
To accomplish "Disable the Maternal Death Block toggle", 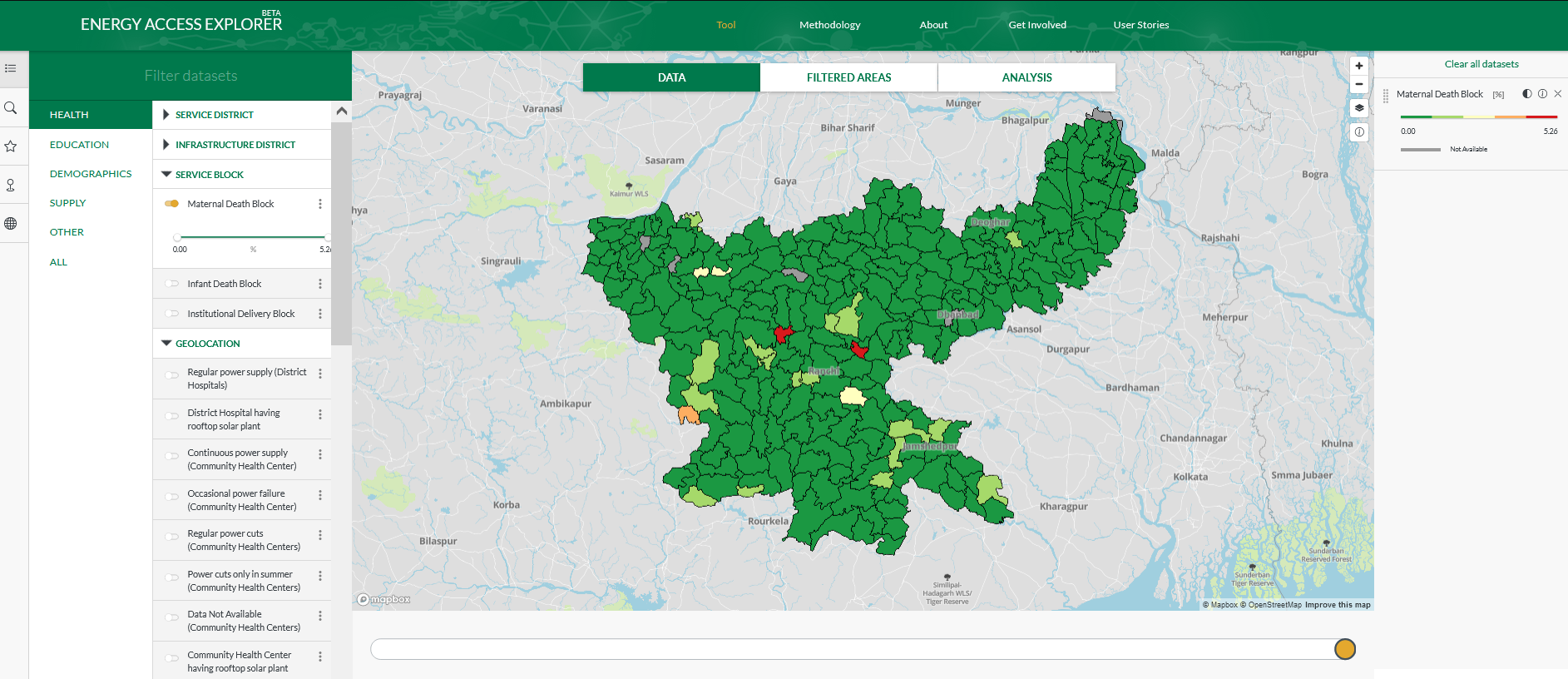I will coord(172,204).
